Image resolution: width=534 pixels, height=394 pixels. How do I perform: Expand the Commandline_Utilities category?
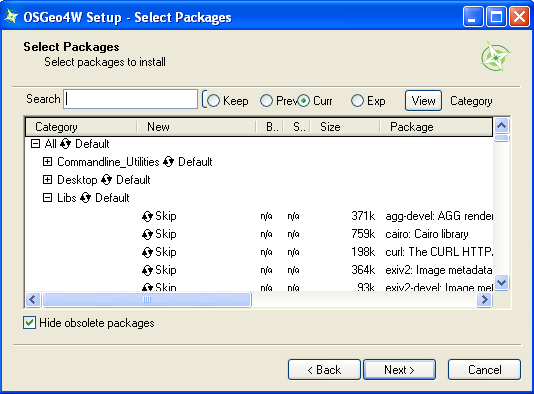pyautogui.click(x=47, y=162)
